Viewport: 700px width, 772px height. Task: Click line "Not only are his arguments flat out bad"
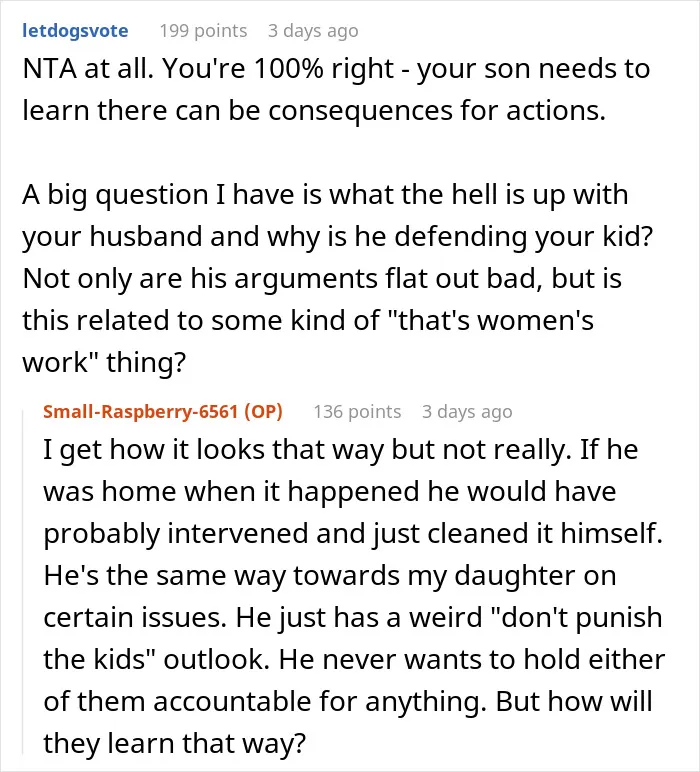pyautogui.click(x=322, y=278)
